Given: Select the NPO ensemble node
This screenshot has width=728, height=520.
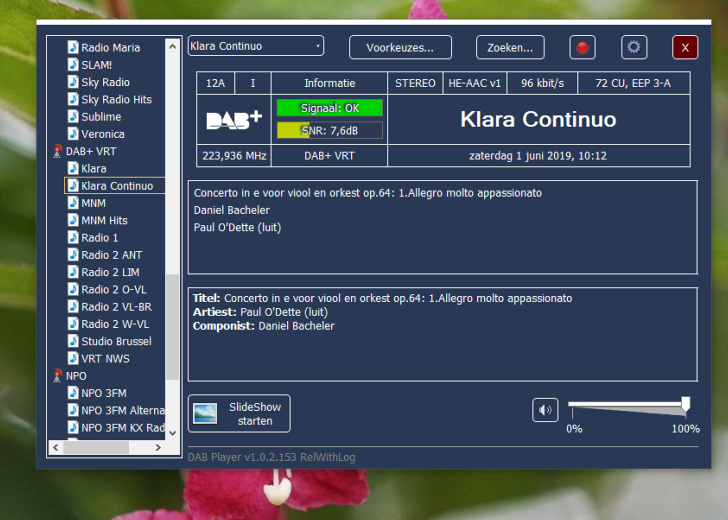Looking at the screenshot, I should coord(76,376).
